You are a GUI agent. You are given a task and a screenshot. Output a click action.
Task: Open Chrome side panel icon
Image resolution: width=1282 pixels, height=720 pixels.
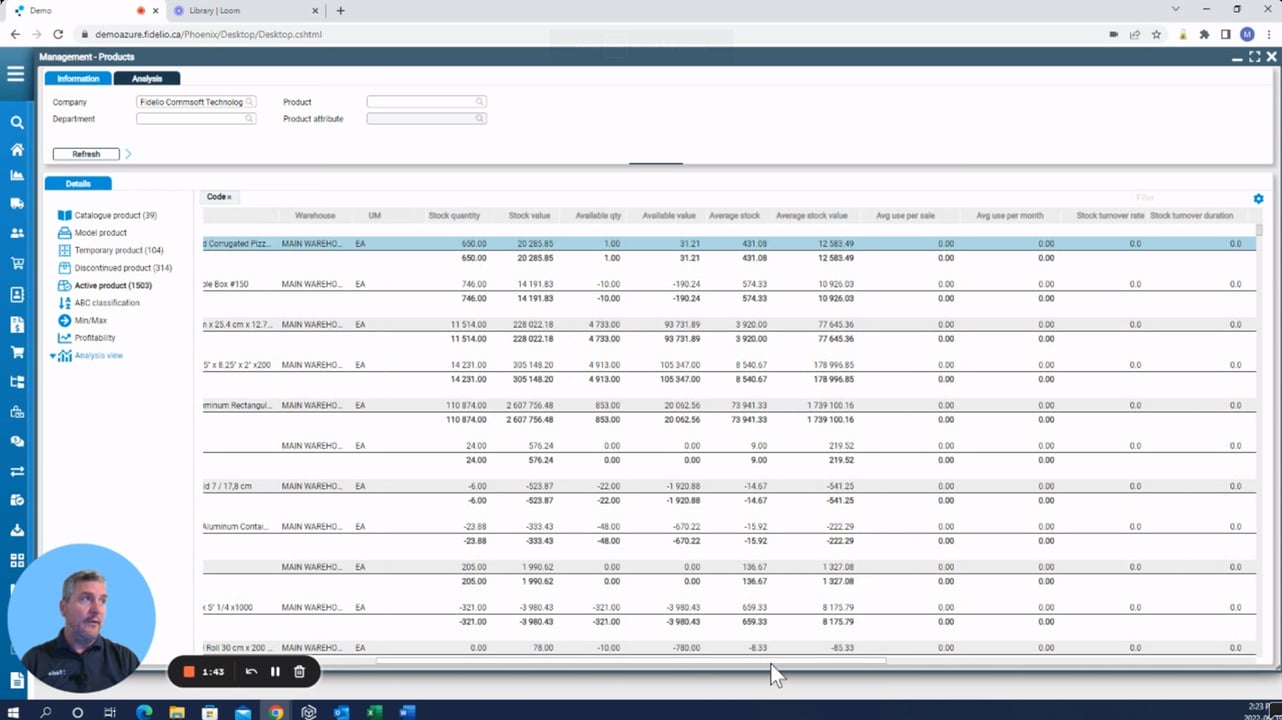coord(1225,34)
